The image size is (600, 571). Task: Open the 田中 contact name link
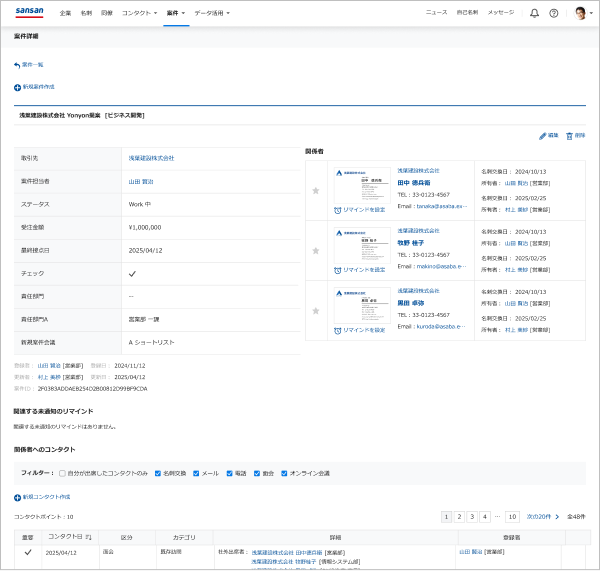(x=414, y=183)
